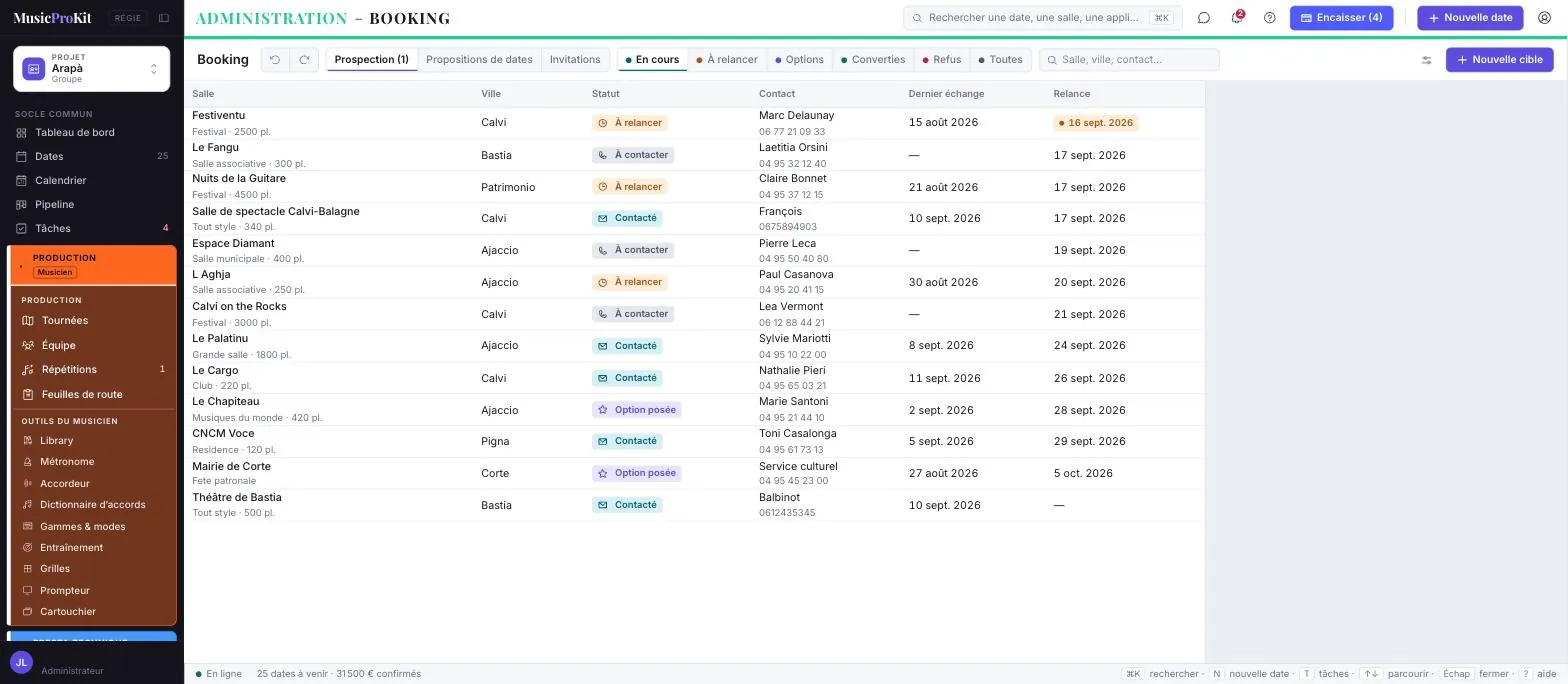This screenshot has height=684, width=1568.
Task: Click the undo arrow next to Booking
Action: [275, 60]
